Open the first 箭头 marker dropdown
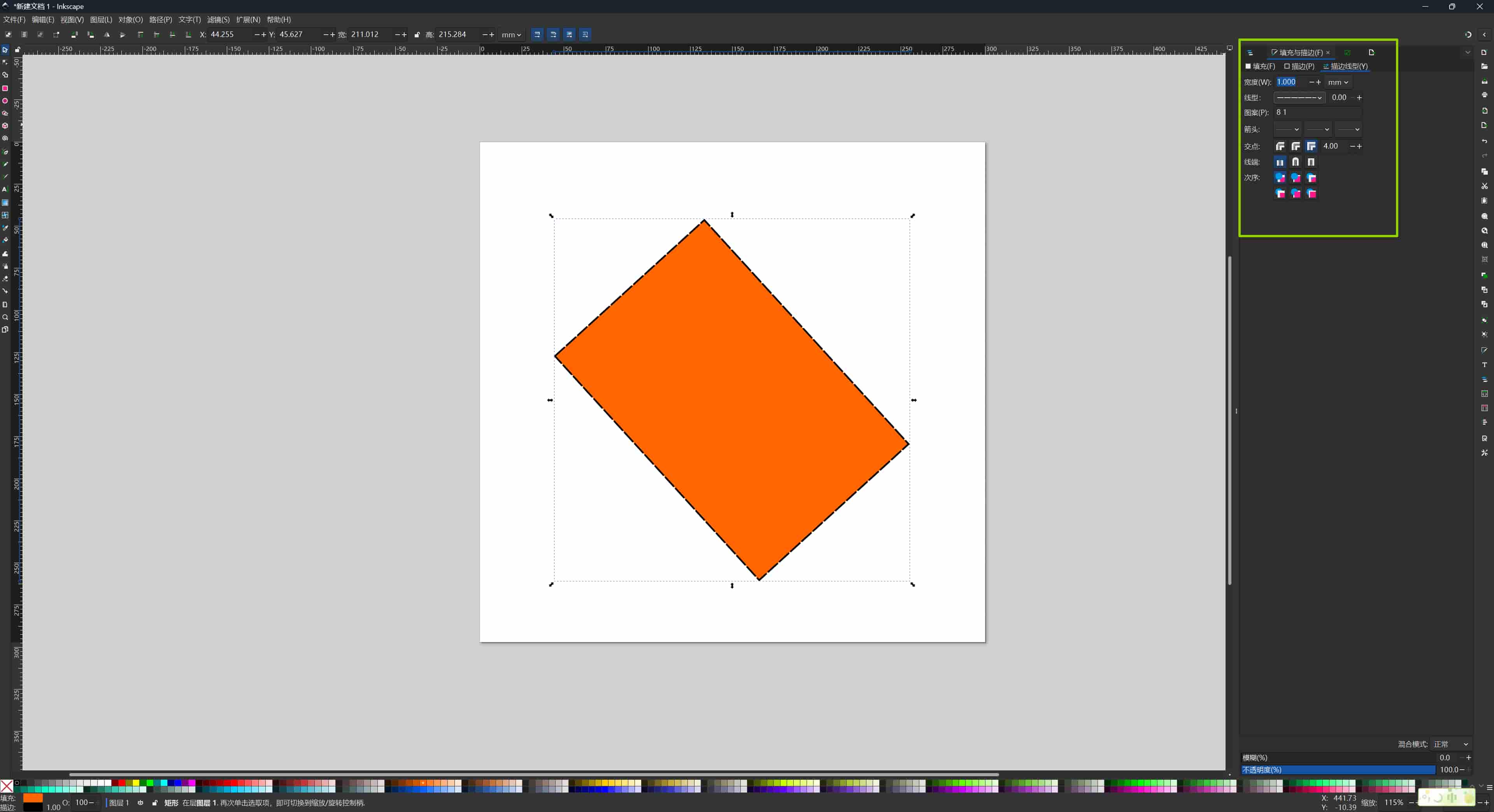The width and height of the screenshot is (1494, 812). [x=1288, y=129]
